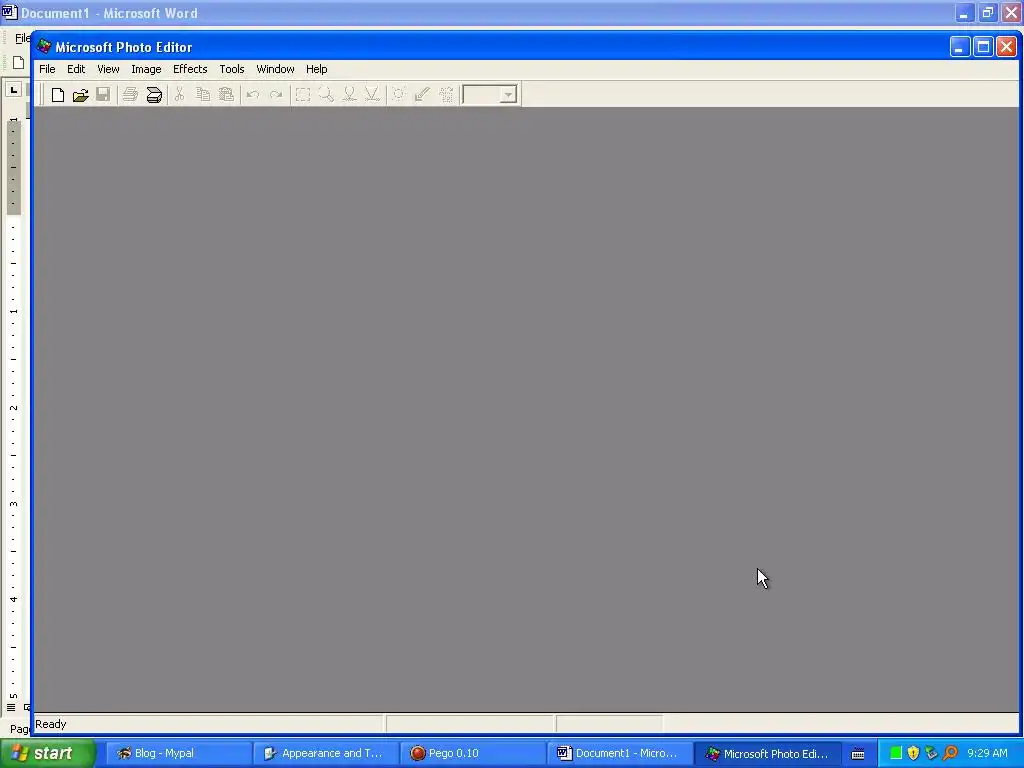Select the Zoom magnifier tool

(326, 95)
